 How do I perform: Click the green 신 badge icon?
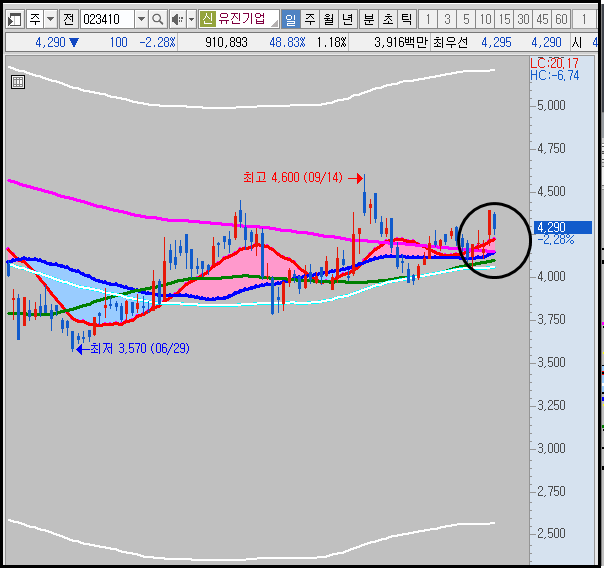coord(207,18)
